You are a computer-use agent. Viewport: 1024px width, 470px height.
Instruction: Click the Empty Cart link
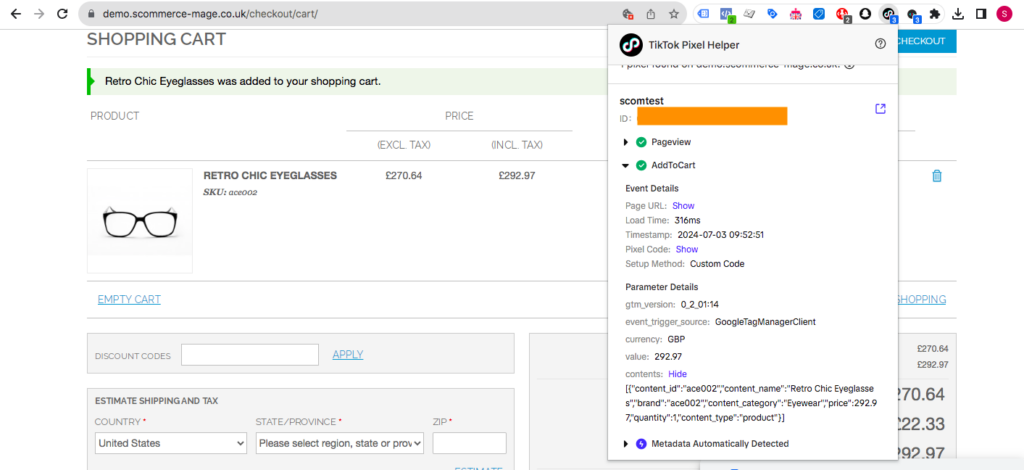pyautogui.click(x=129, y=300)
